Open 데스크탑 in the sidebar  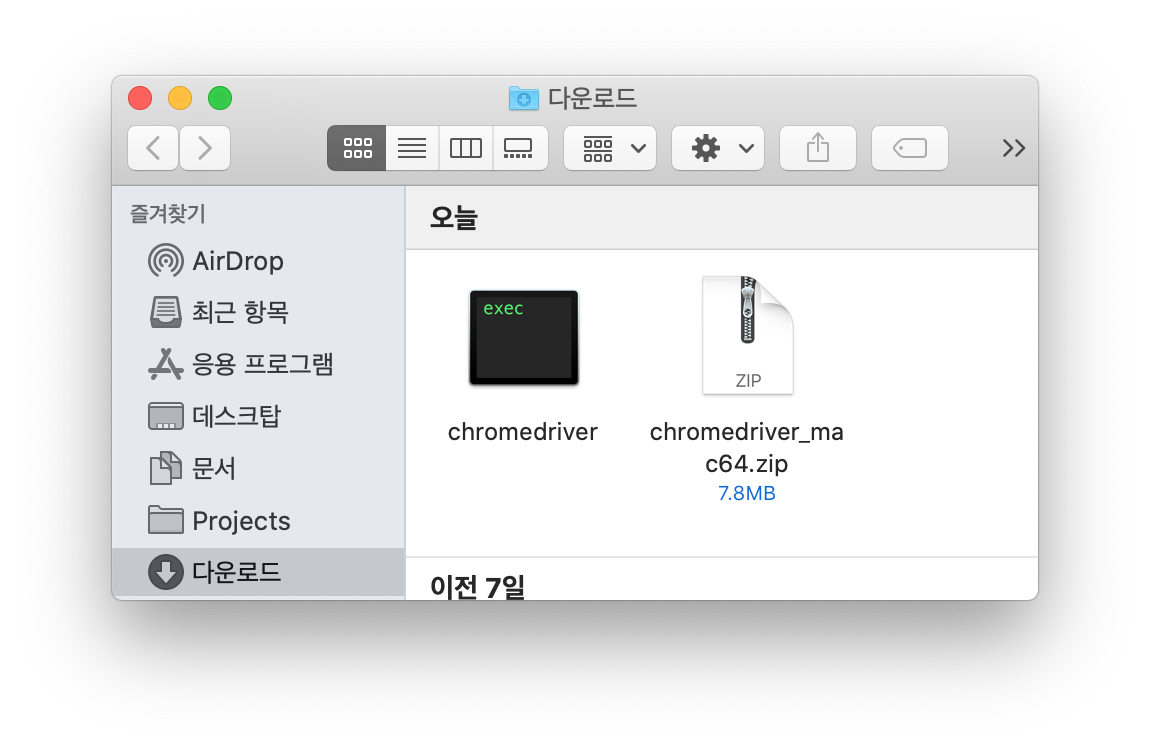tap(257, 417)
